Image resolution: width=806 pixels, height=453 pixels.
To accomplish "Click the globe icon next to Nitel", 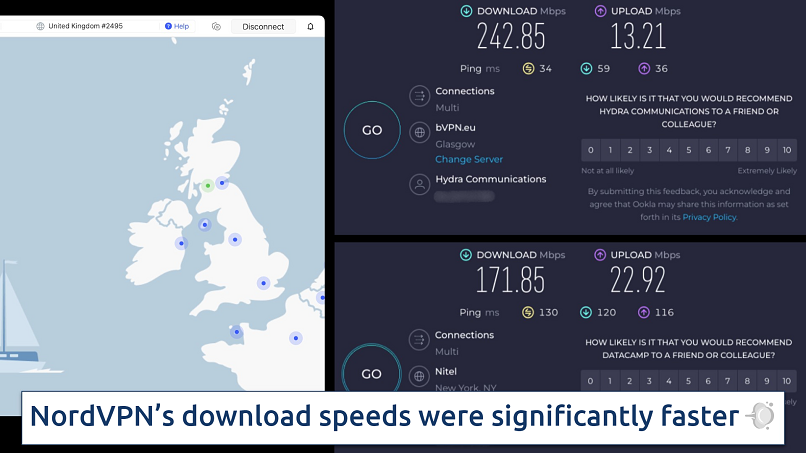I will [x=419, y=378].
